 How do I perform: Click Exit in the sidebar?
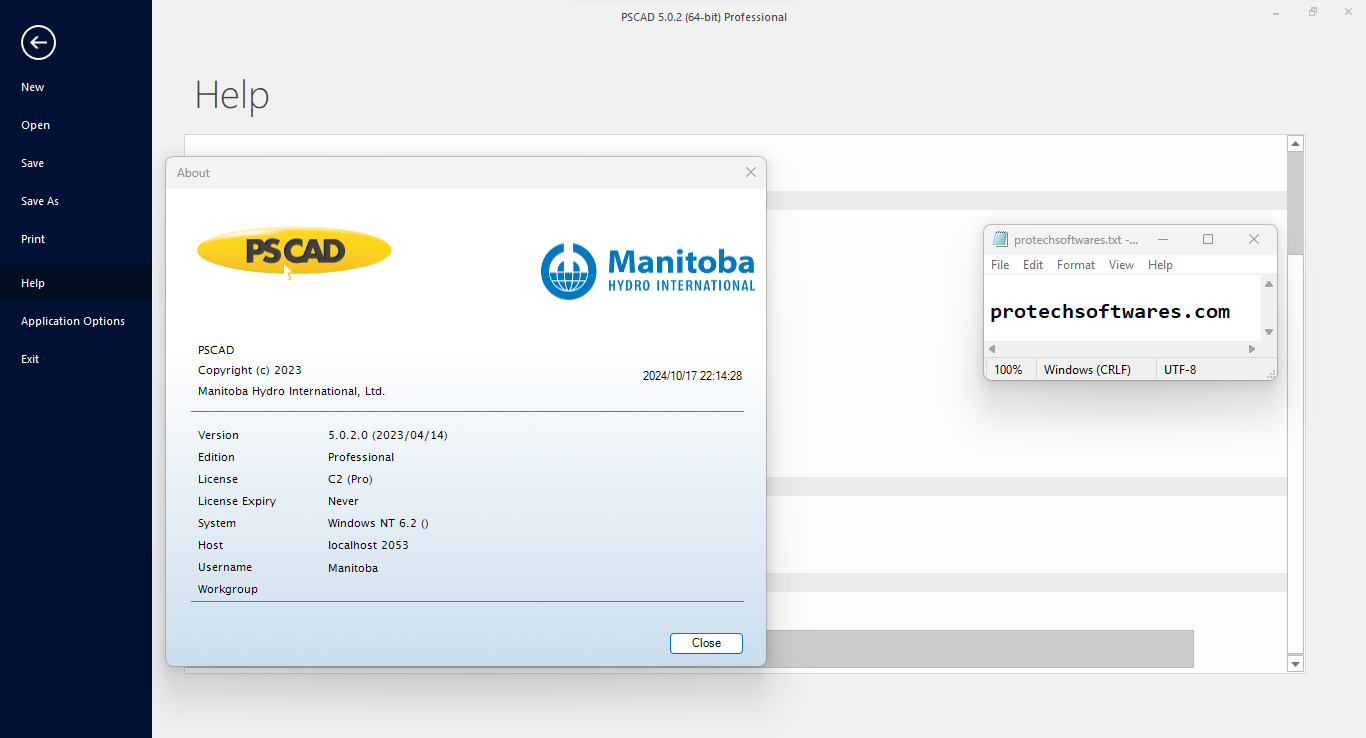(x=30, y=359)
